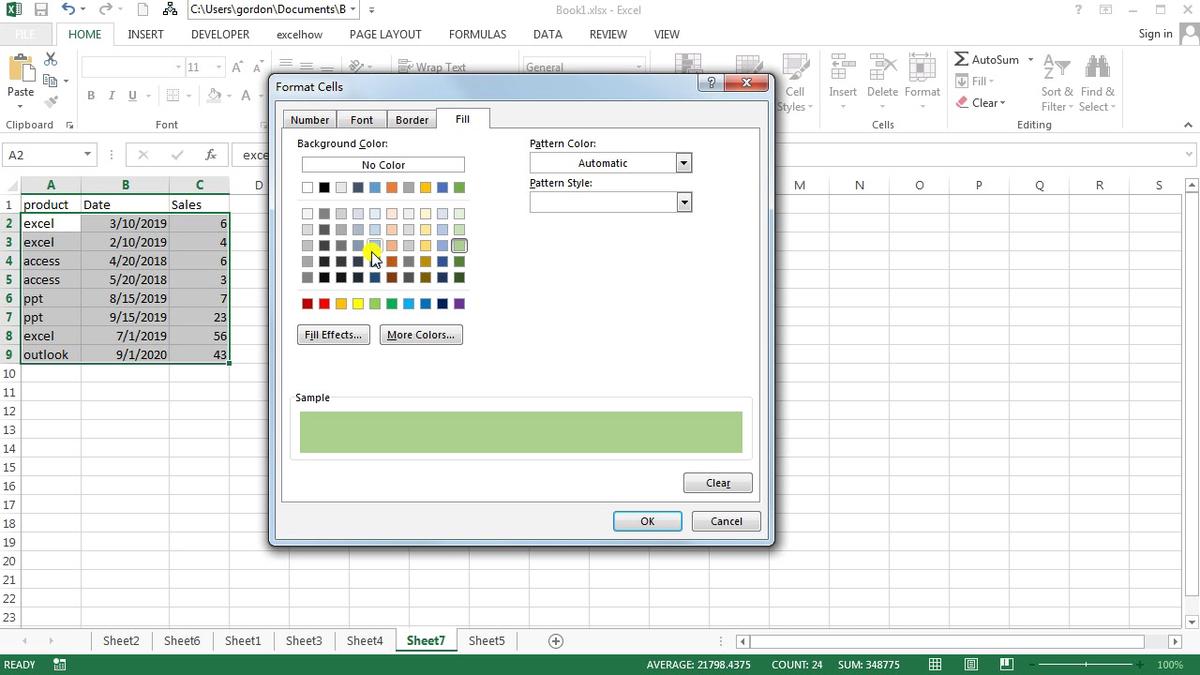This screenshot has width=1200, height=675.
Task: Open the Pattern Style dropdown
Action: 683,202
